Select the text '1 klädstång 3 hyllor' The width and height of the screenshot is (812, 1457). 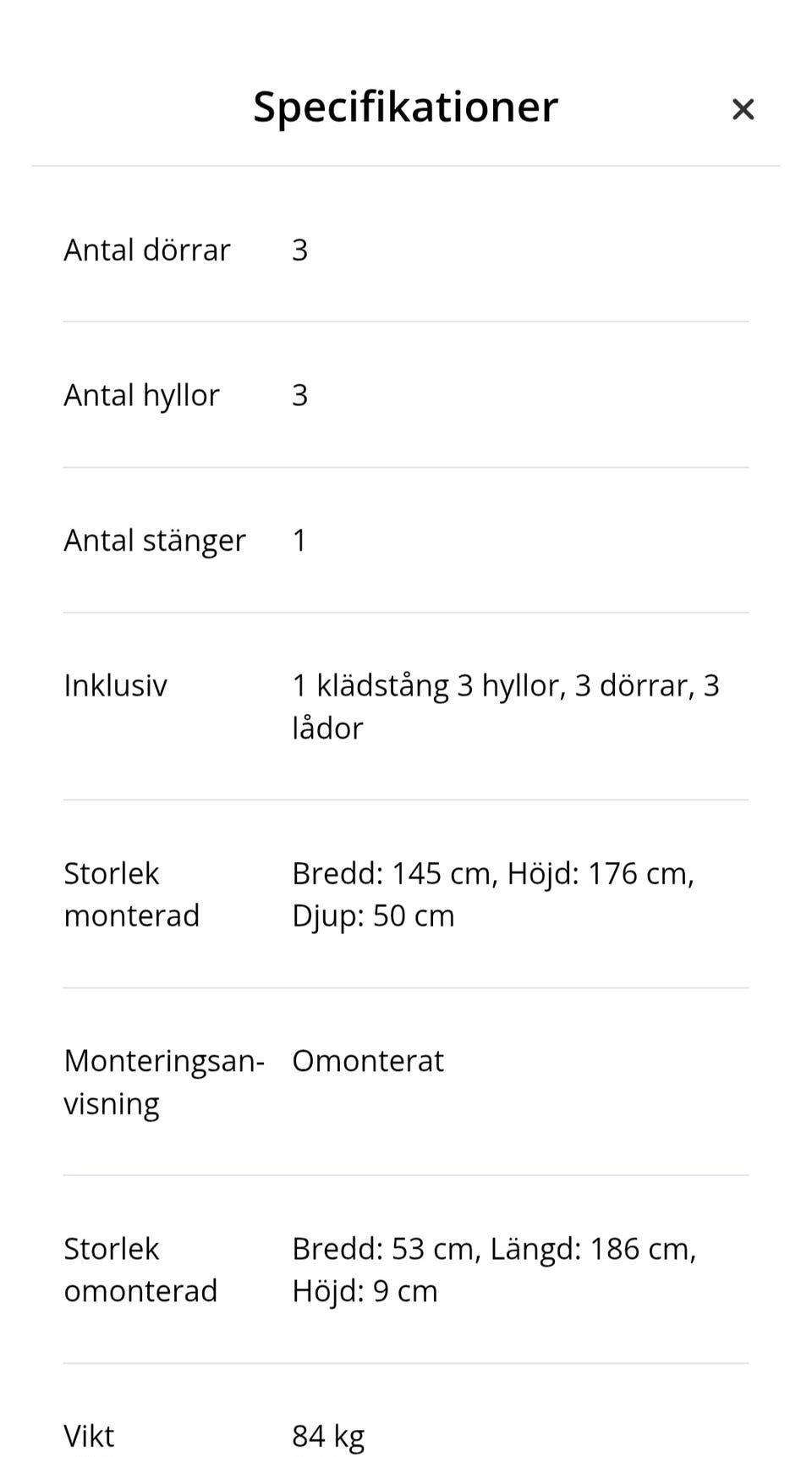point(428,686)
